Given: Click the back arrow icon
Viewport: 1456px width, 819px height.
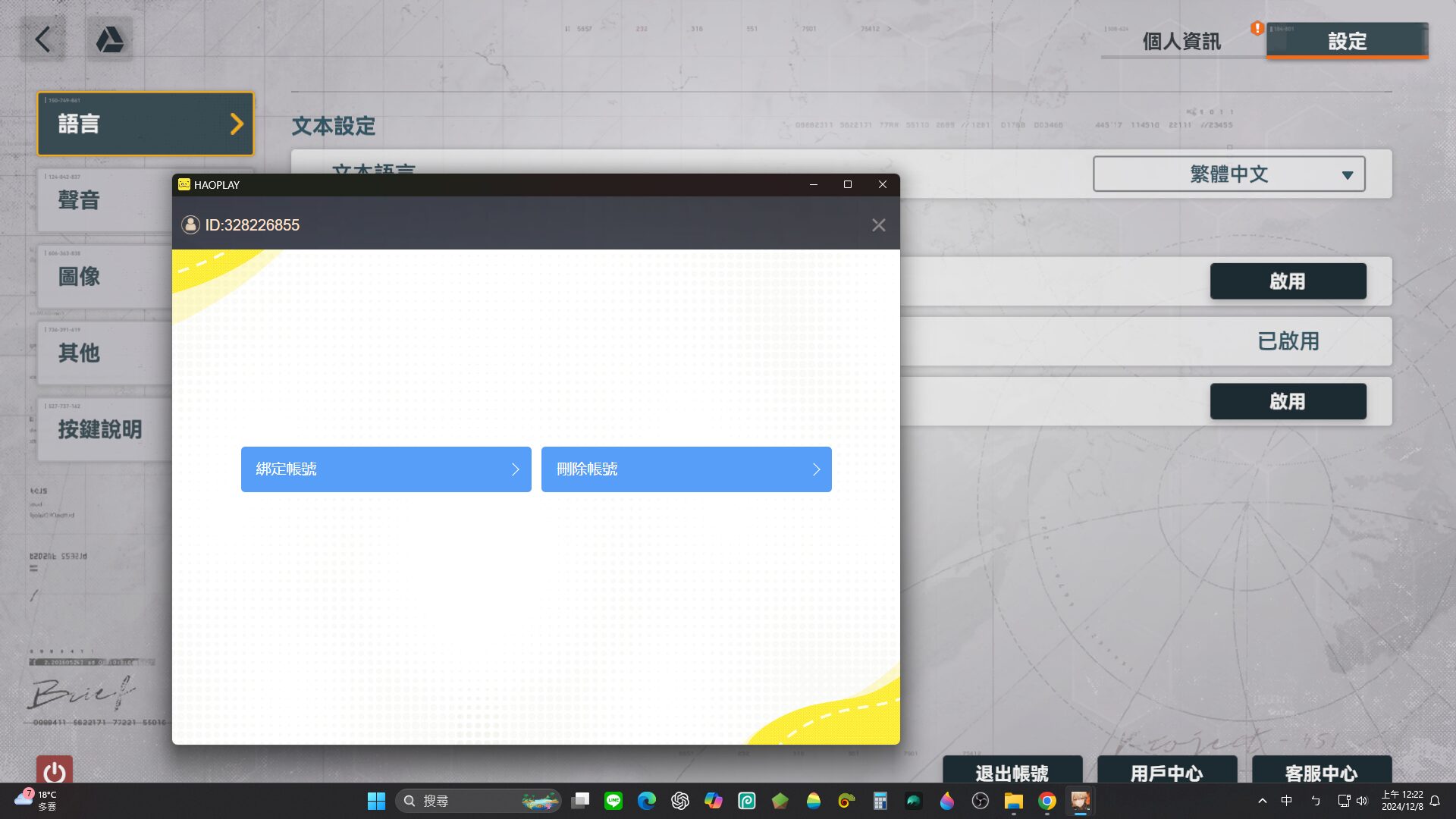Looking at the screenshot, I should pyautogui.click(x=43, y=39).
